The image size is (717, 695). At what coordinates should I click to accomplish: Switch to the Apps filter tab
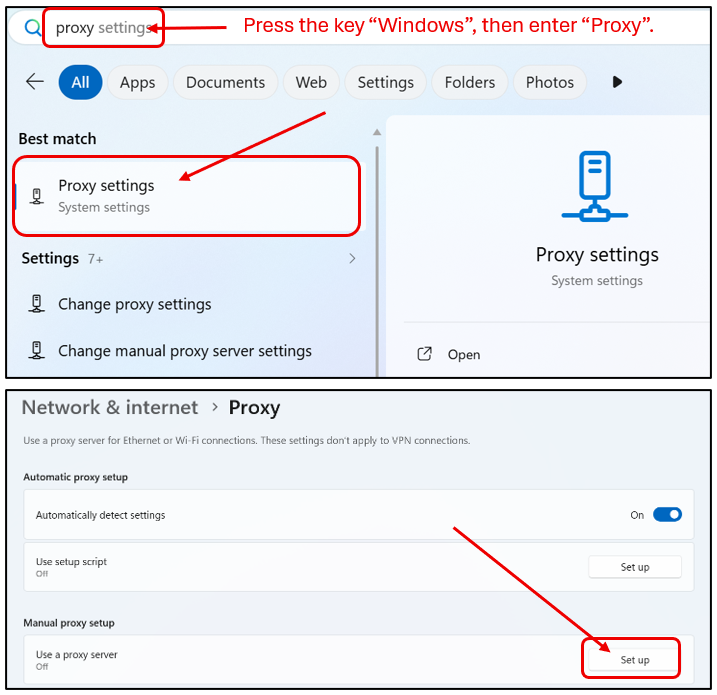coord(138,82)
